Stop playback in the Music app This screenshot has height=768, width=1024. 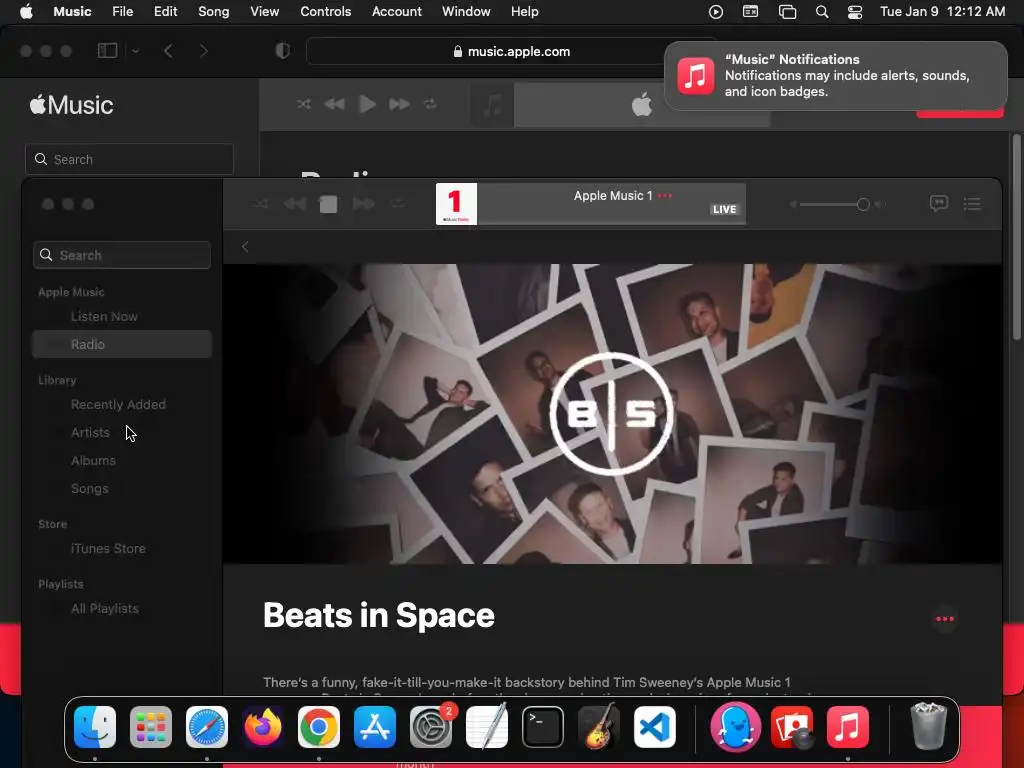coord(328,204)
